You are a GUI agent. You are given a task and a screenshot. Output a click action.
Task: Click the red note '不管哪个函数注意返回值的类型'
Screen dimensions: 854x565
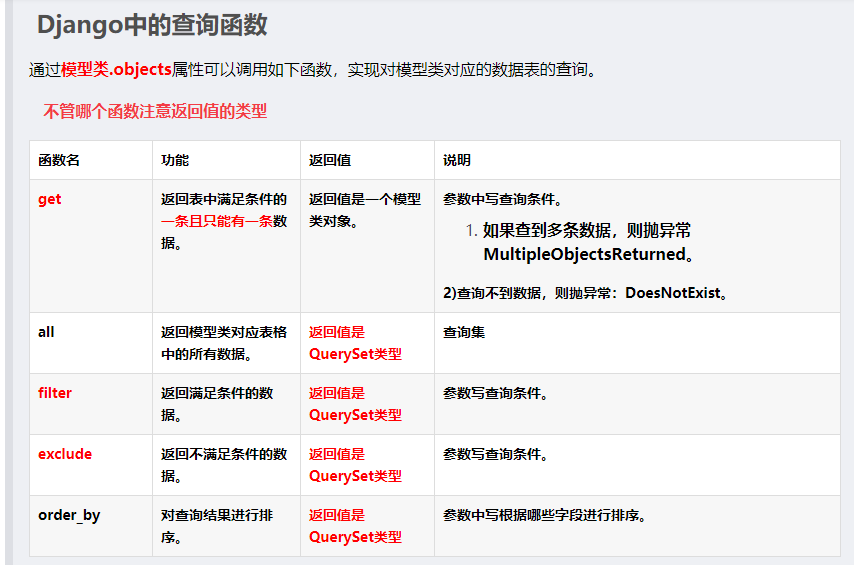pos(155,111)
